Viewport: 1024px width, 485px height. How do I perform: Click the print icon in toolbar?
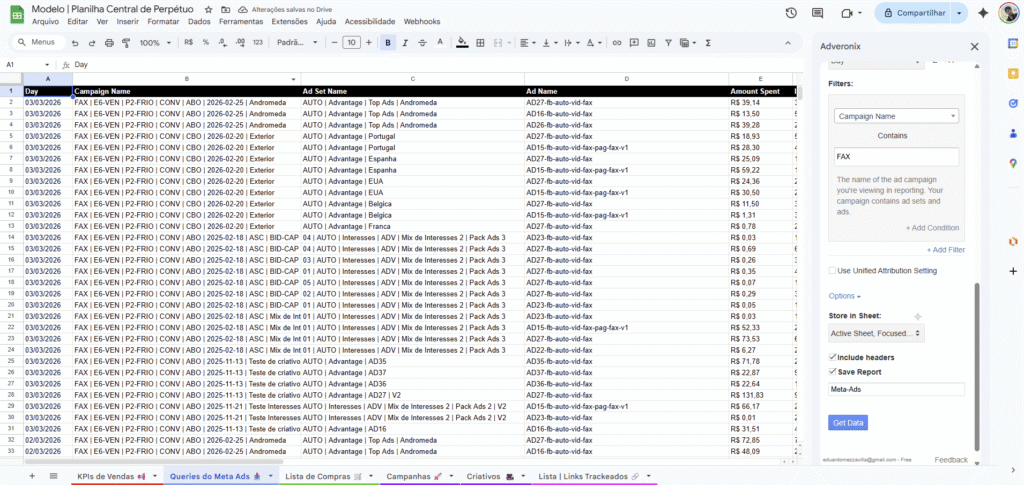point(108,43)
